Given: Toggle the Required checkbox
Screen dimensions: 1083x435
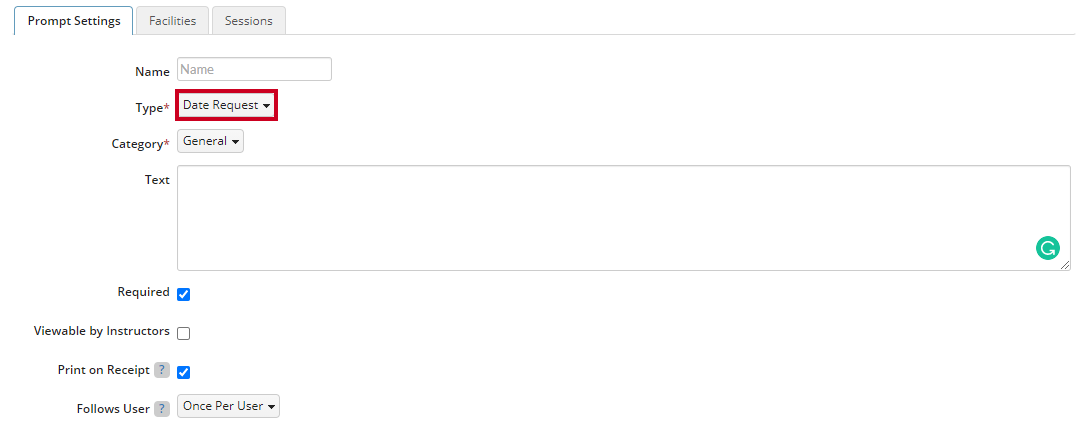Looking at the screenshot, I should coord(184,295).
